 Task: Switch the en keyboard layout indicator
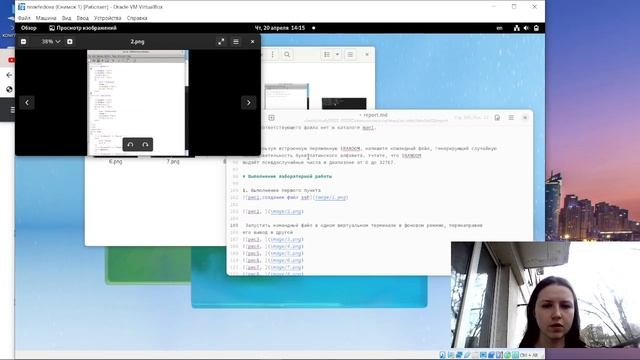(499, 28)
